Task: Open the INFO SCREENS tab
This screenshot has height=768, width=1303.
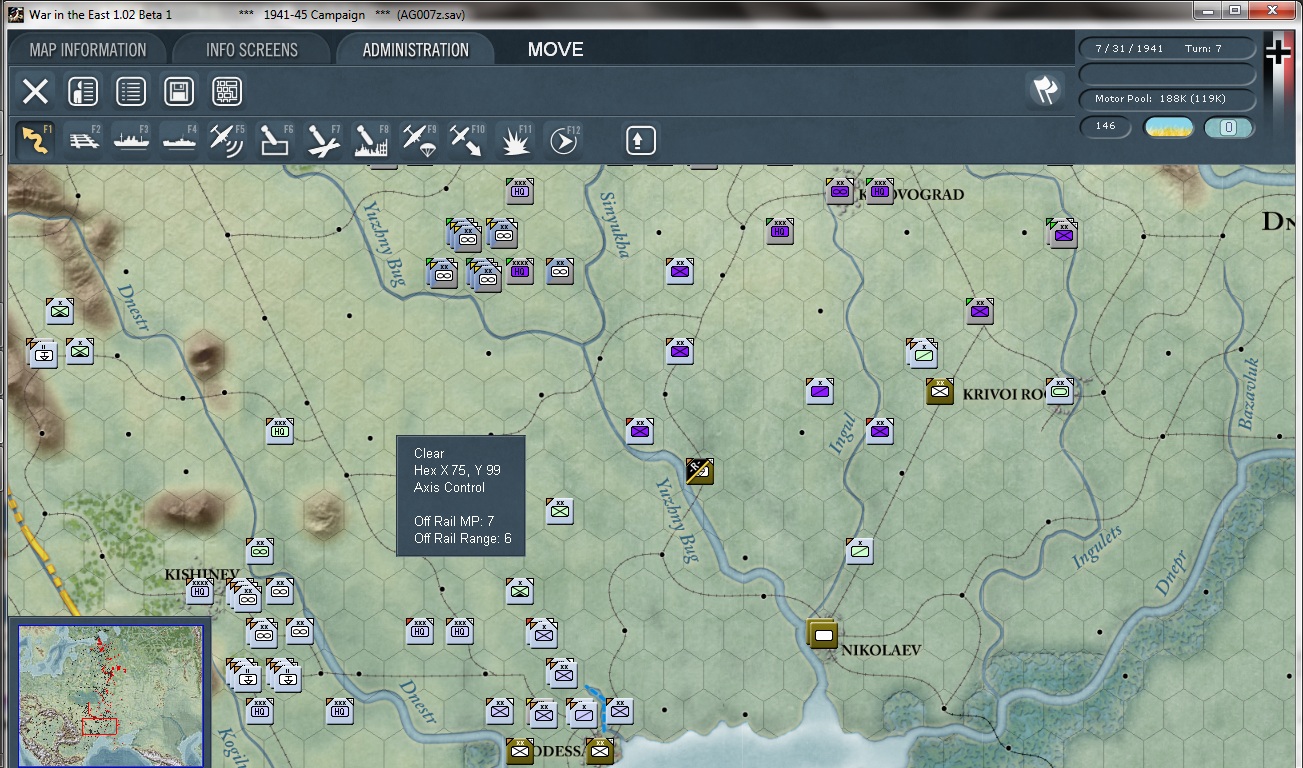Action: tap(252, 50)
